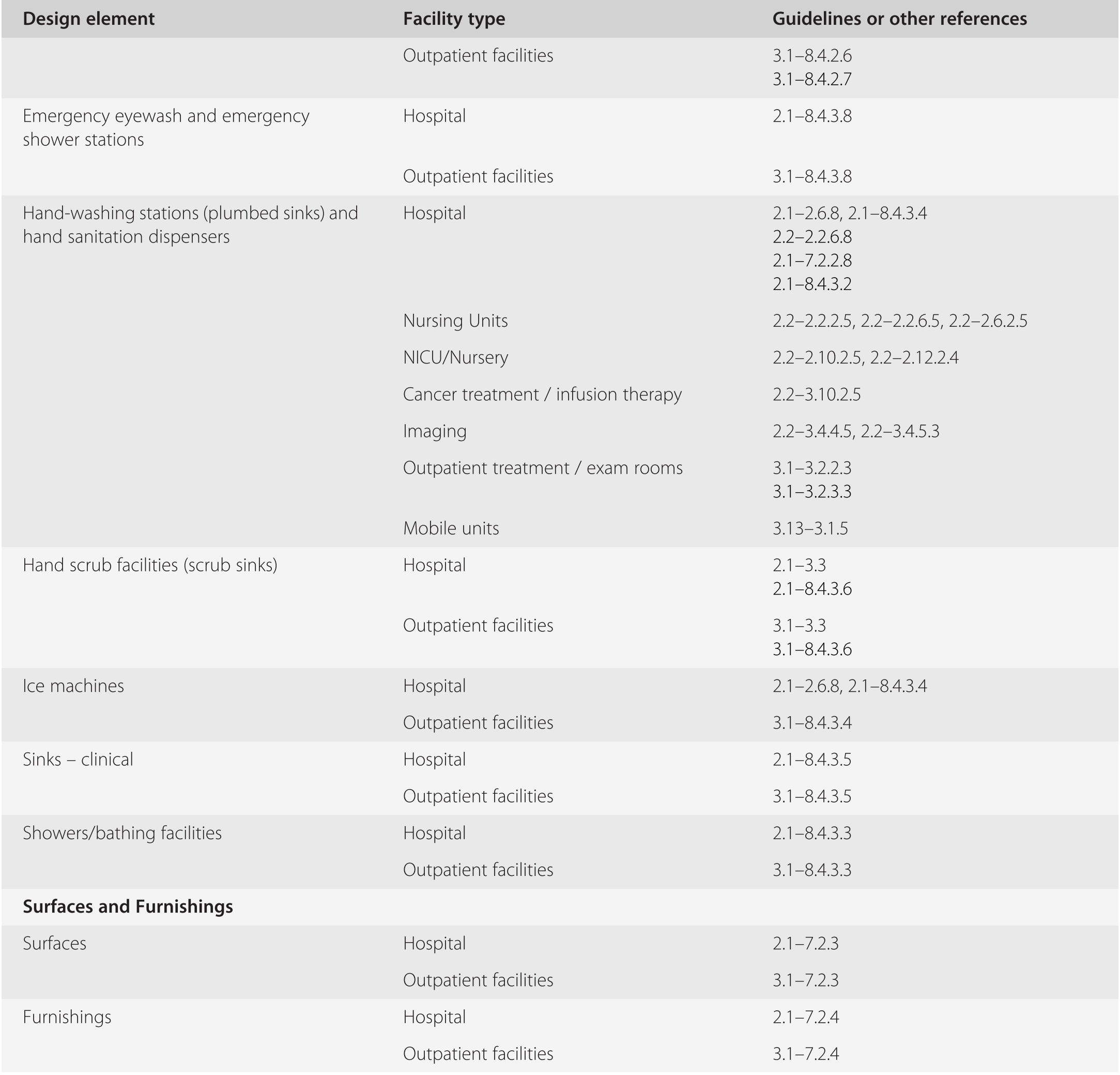Click the "Design element" column header
This screenshot has width=1120, height=1075.
(x=88, y=19)
